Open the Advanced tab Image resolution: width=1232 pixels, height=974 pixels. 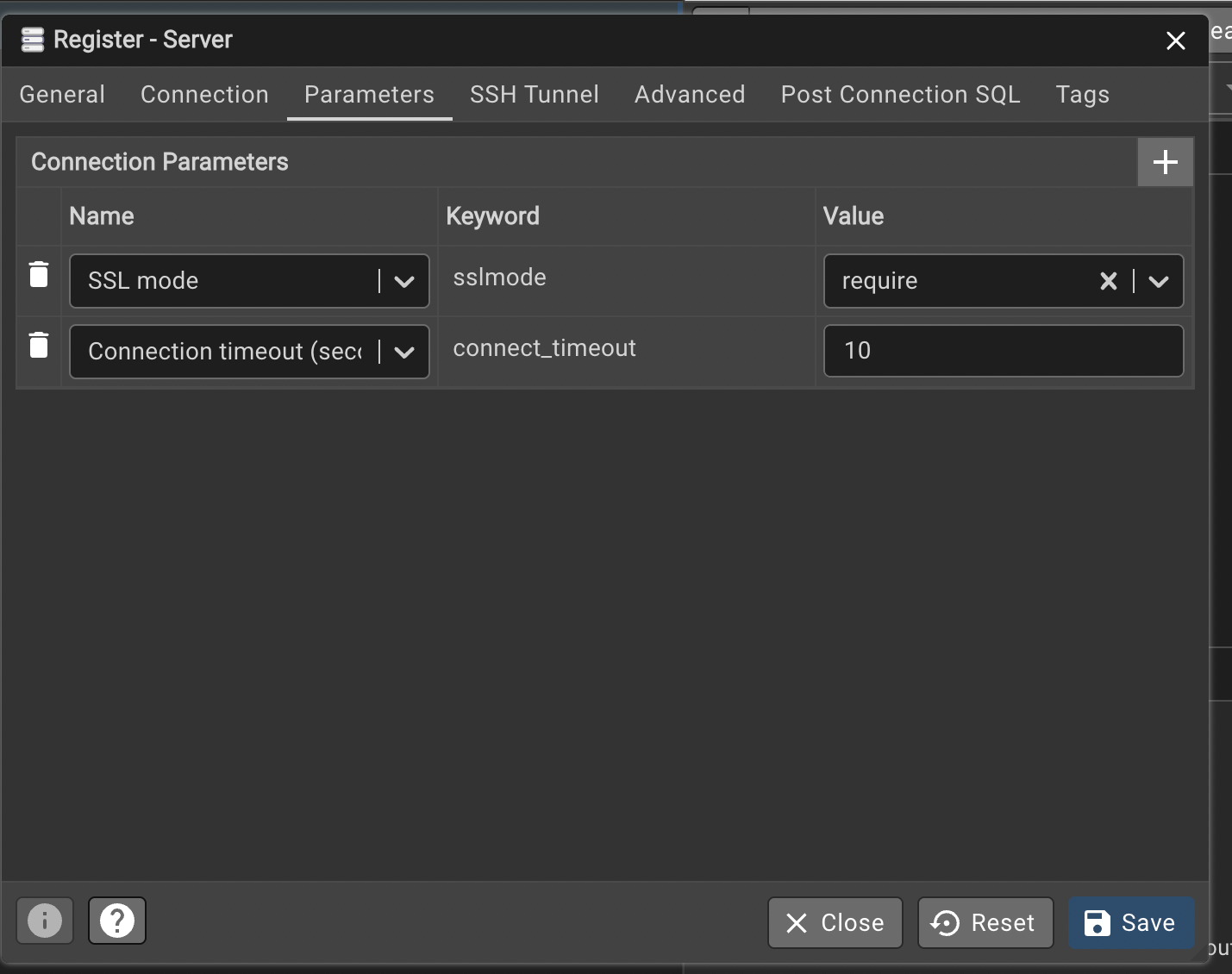[x=689, y=95]
